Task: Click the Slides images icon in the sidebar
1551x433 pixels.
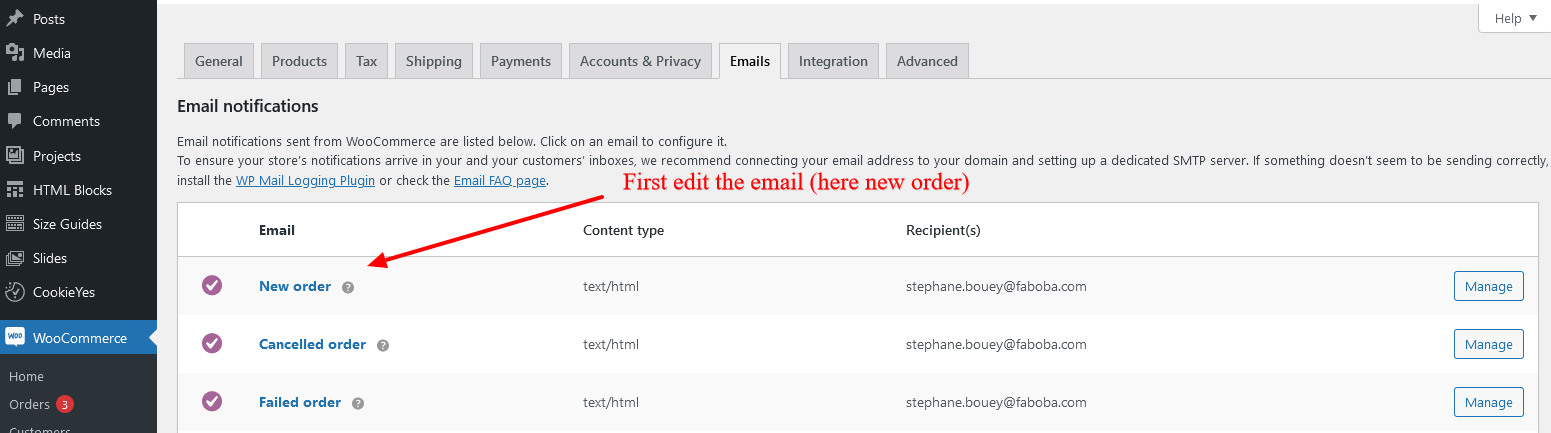Action: pos(15,258)
